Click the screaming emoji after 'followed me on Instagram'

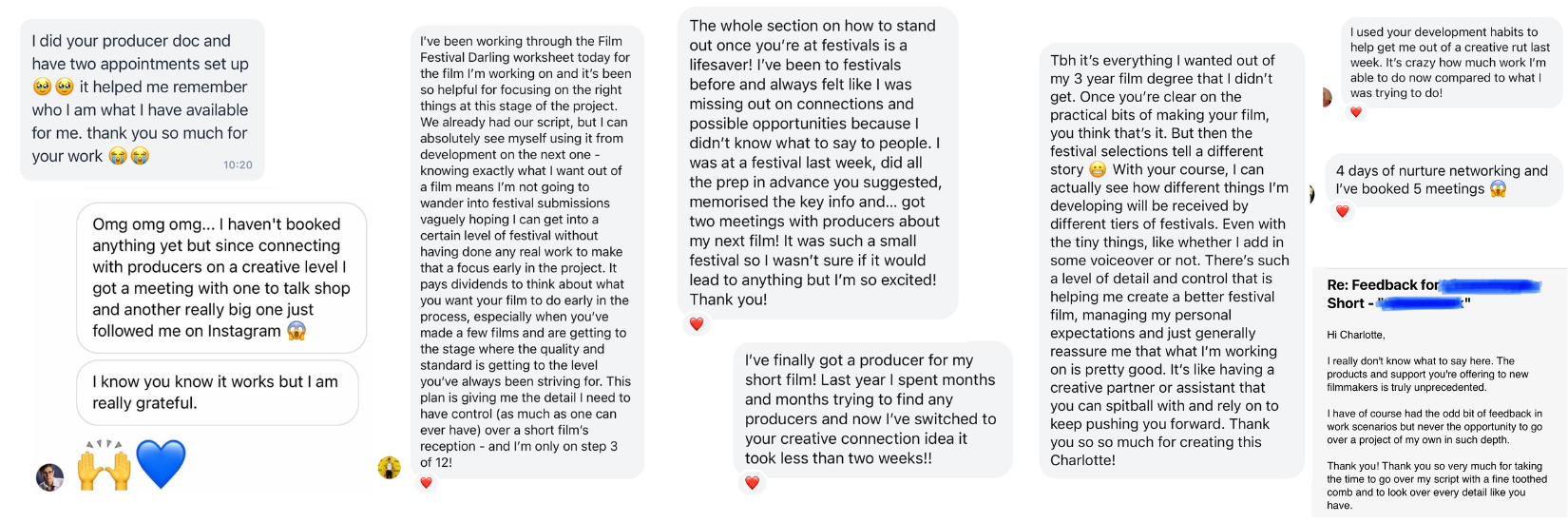296,331
